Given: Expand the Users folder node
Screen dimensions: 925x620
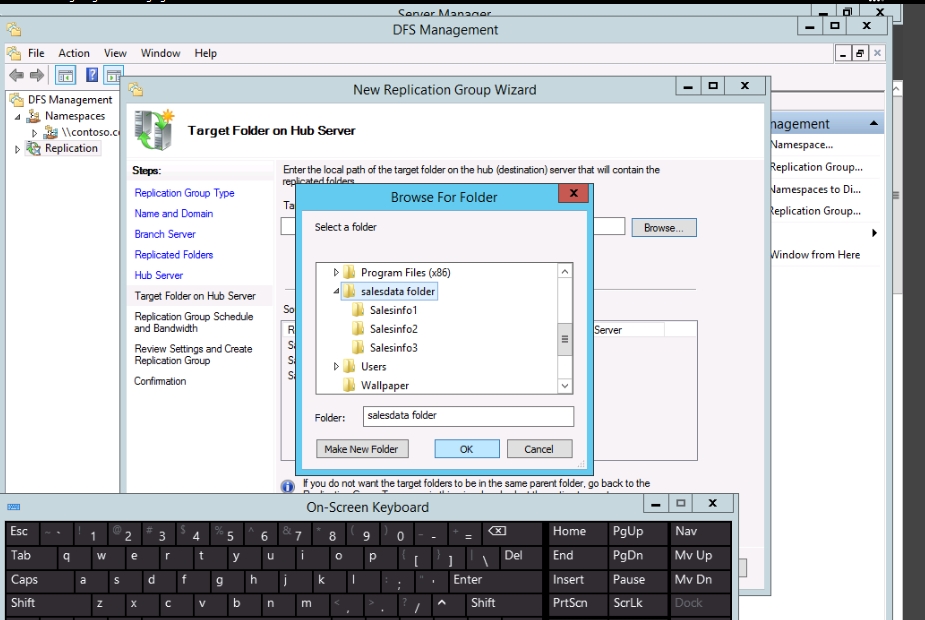Looking at the screenshot, I should click(337, 367).
